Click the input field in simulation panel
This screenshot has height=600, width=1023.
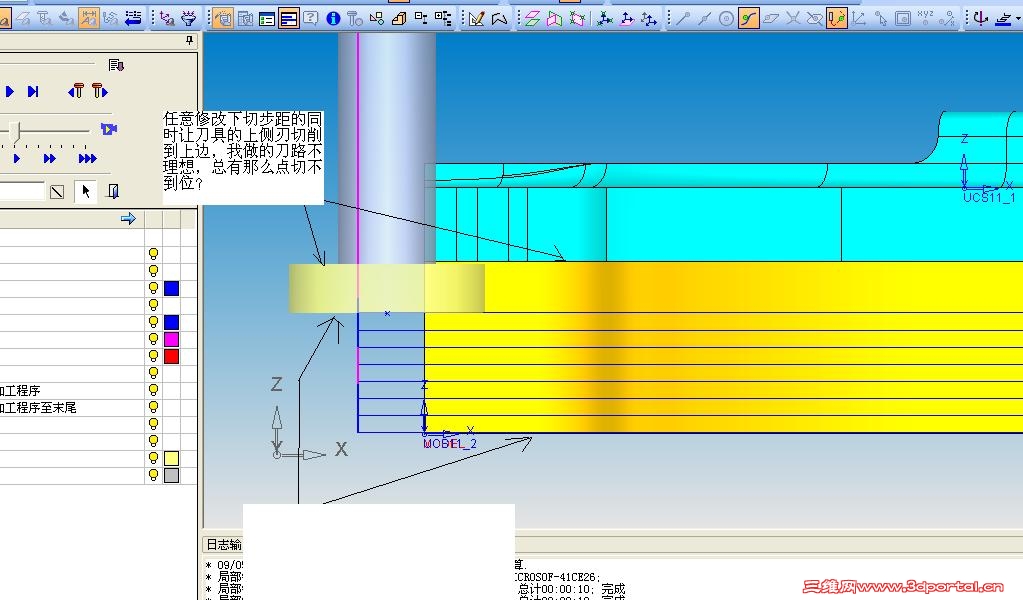22,191
